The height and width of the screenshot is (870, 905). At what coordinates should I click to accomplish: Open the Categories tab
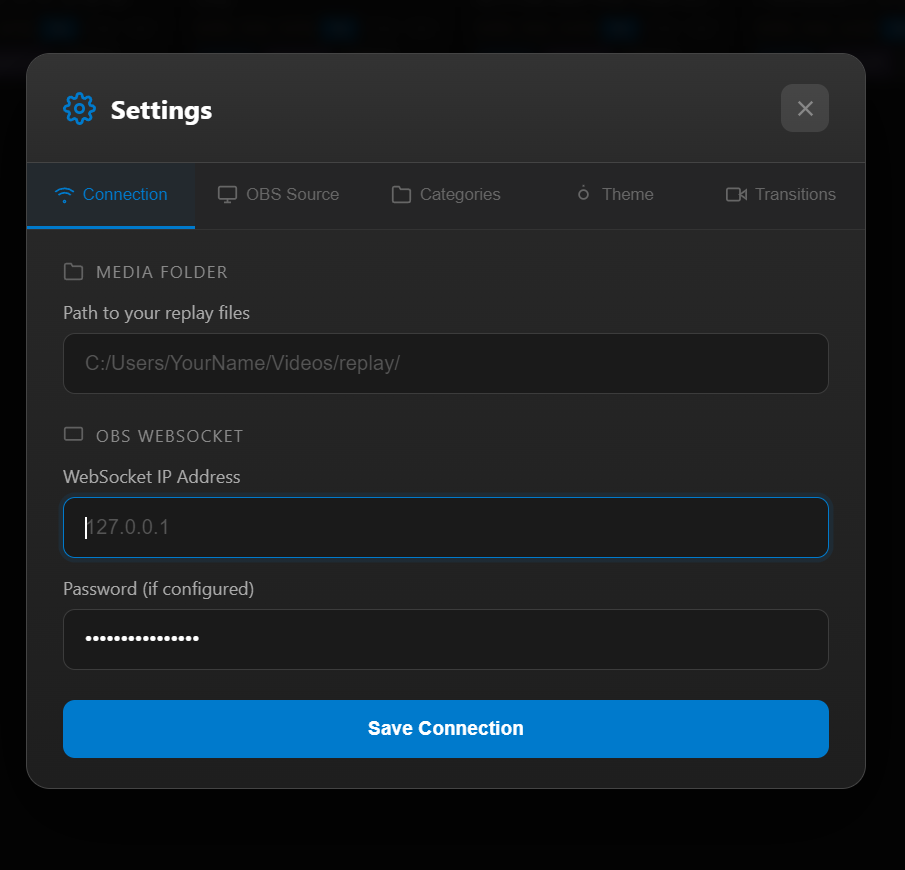coord(446,195)
